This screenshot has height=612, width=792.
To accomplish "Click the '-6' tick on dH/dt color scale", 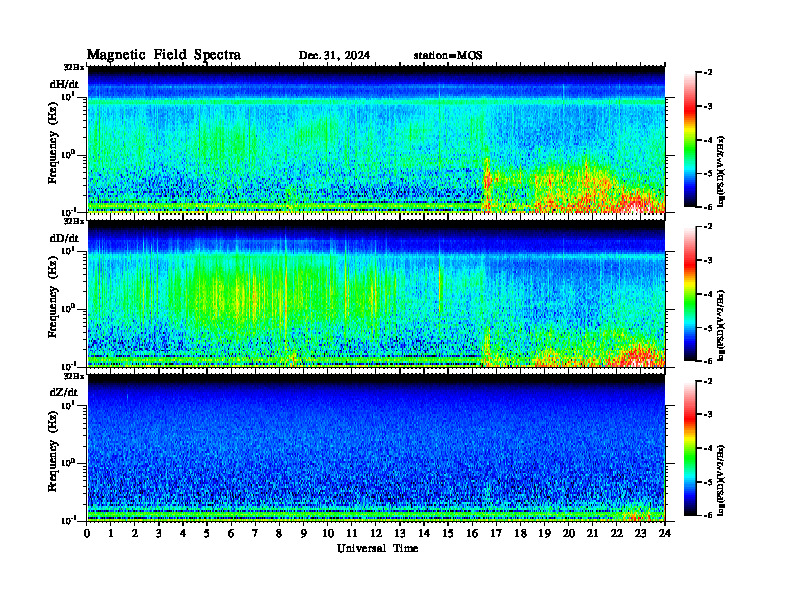I will 709,207.
